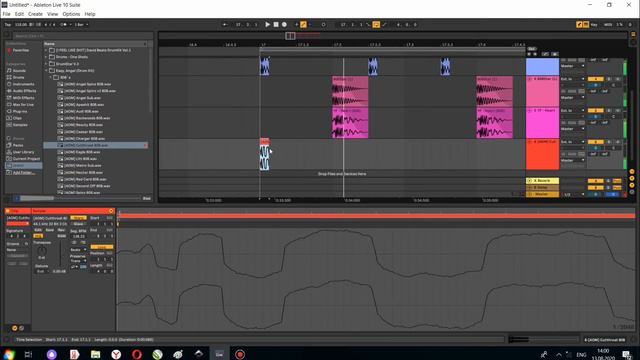Screen dimensions: 640x360
Task: Open Opera from Windows taskbar
Action: pos(137,354)
